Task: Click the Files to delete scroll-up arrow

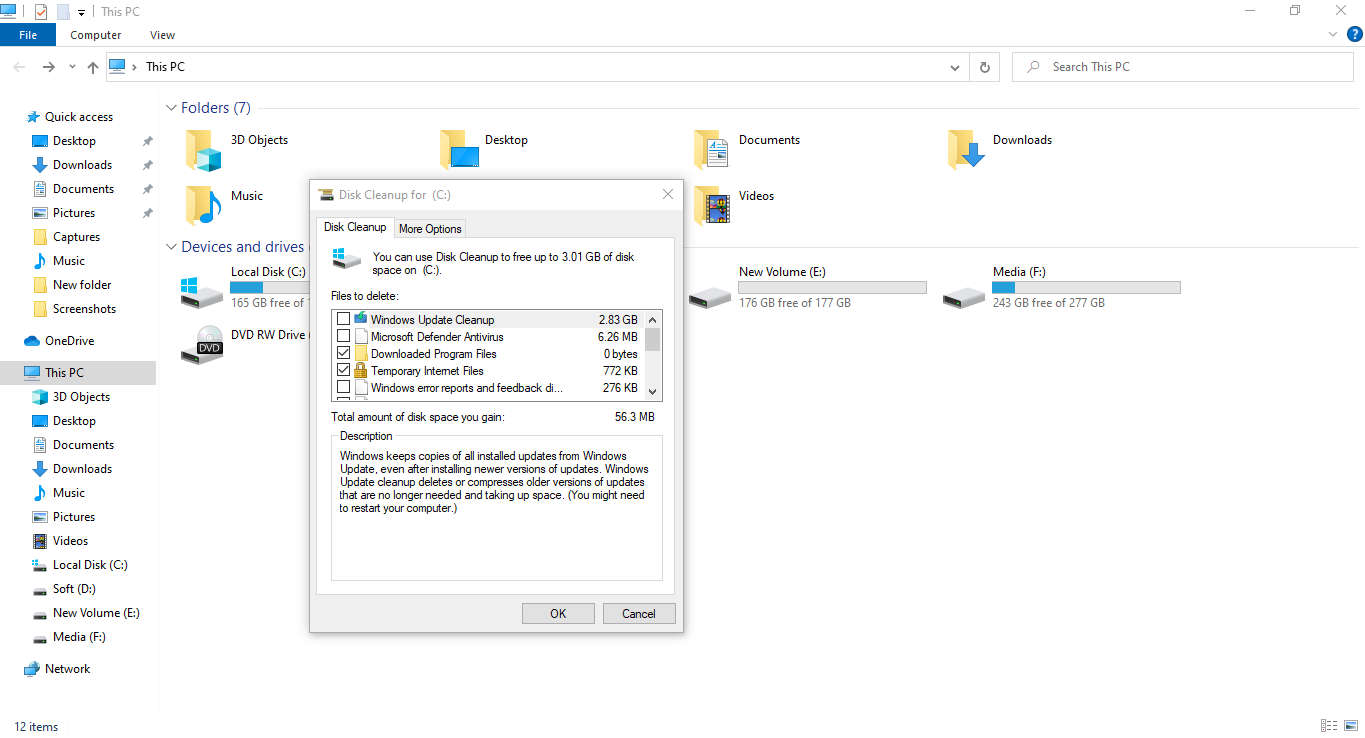Action: pos(653,320)
